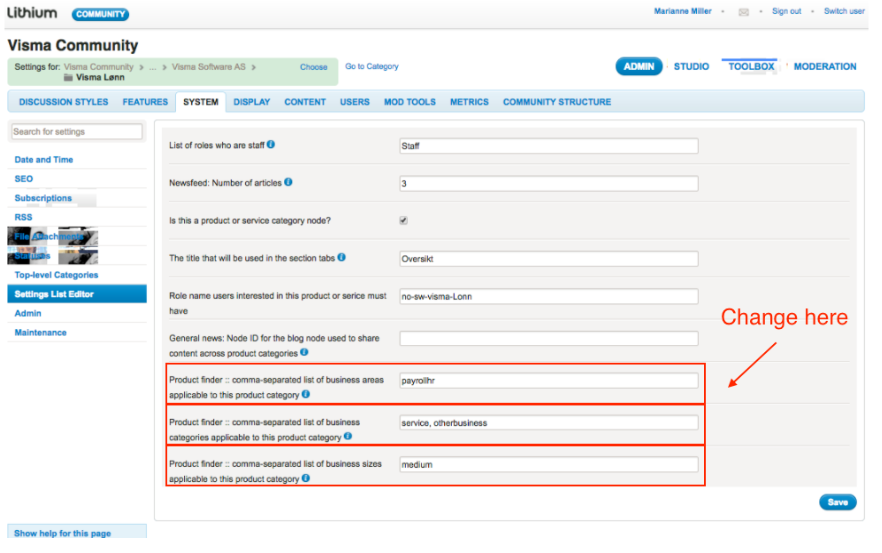Click the section tabs title field Oversikt
The image size is (882, 553).
pos(548,259)
